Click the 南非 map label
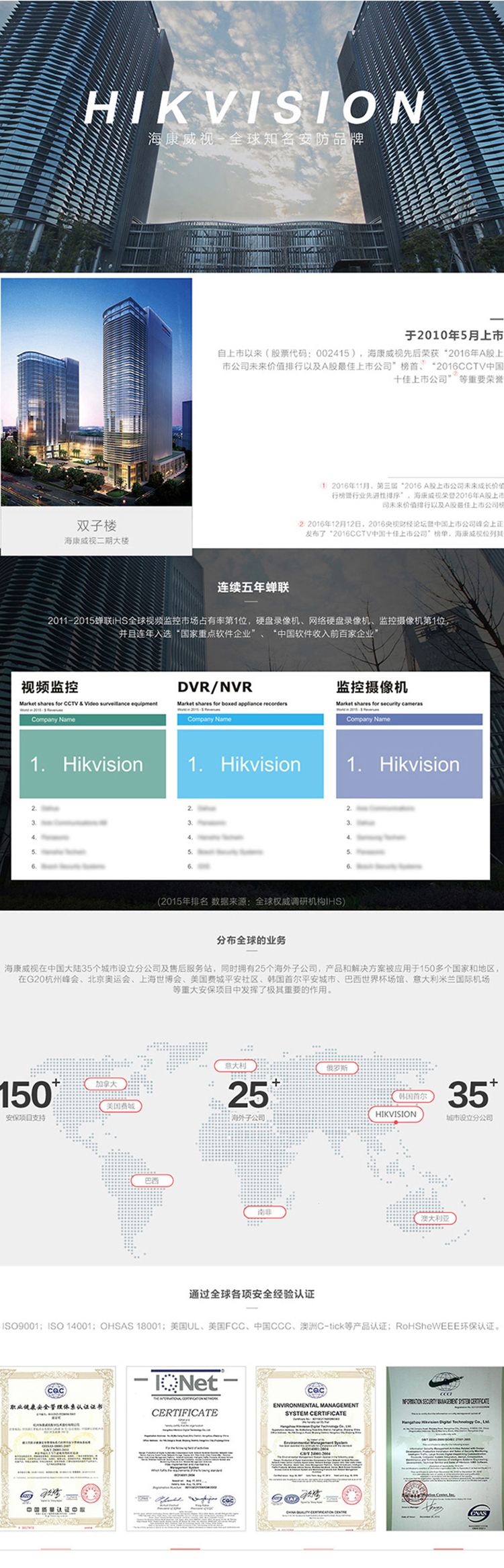 265,1212
